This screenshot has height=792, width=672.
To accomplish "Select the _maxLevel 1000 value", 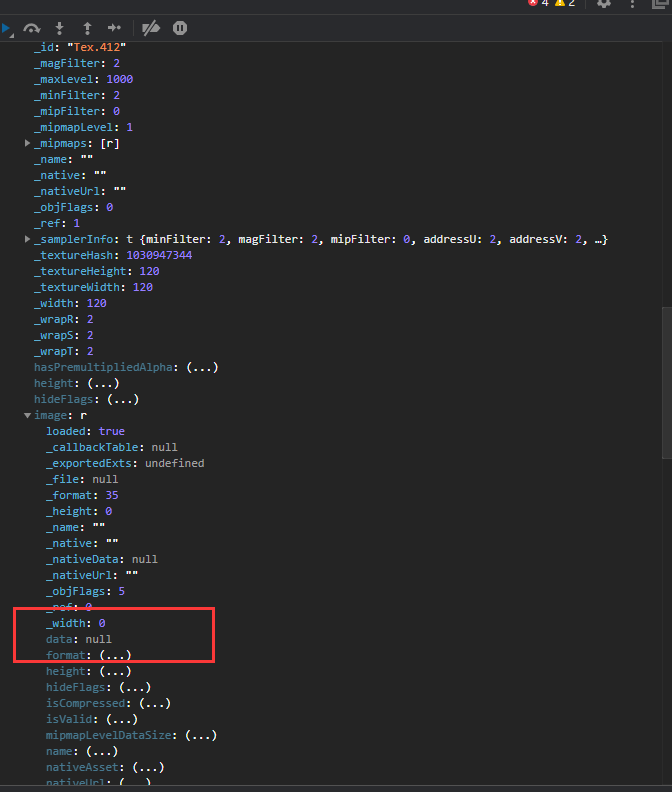I will coord(120,79).
